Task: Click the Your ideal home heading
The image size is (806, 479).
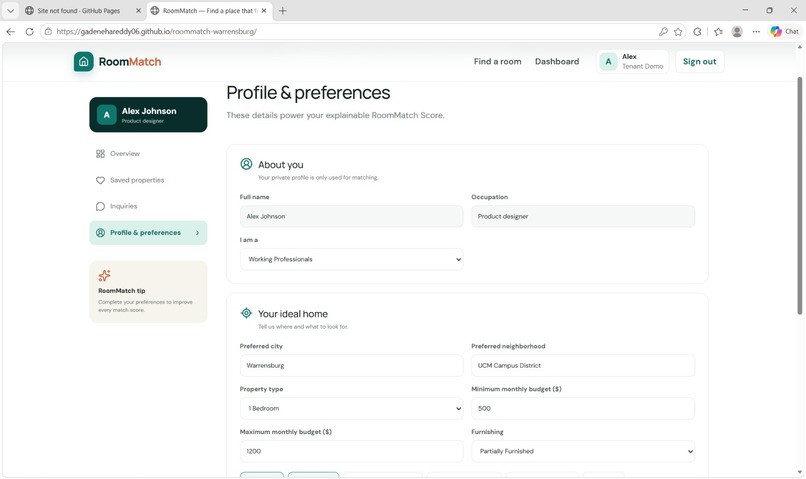Action: [292, 314]
